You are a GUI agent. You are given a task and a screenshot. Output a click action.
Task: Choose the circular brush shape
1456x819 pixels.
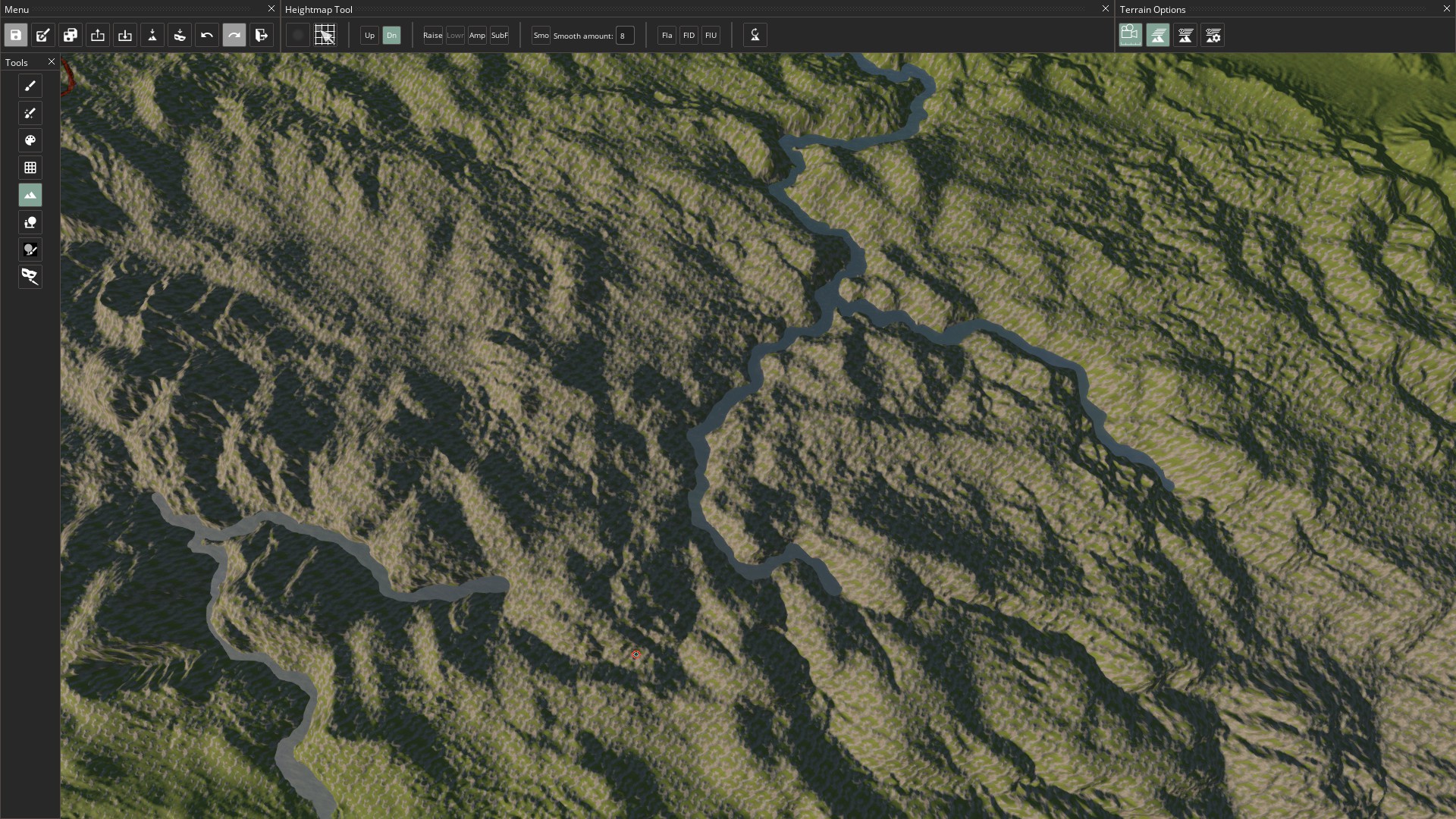click(297, 35)
